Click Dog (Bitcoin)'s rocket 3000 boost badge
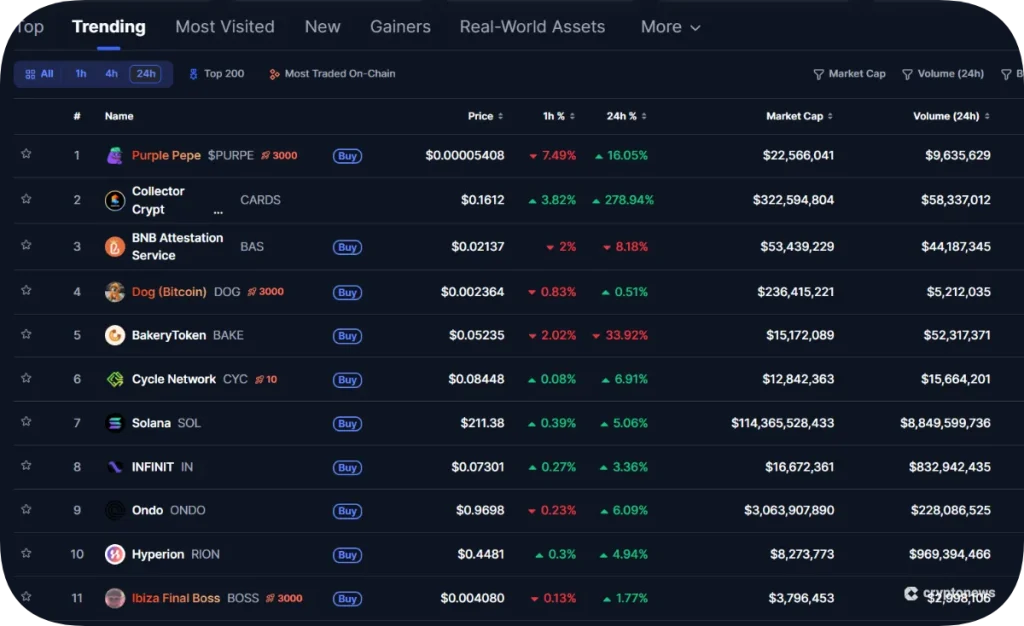1024x626 pixels. tap(265, 292)
